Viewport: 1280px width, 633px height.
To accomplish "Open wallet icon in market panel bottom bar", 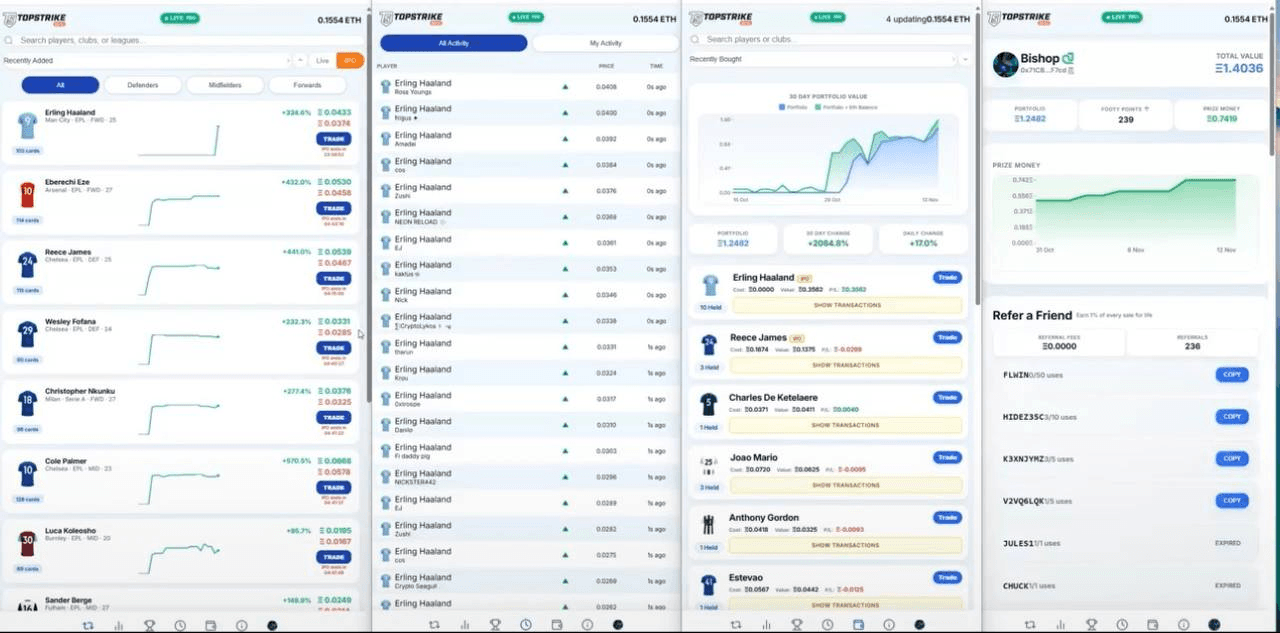I will click(x=211, y=625).
